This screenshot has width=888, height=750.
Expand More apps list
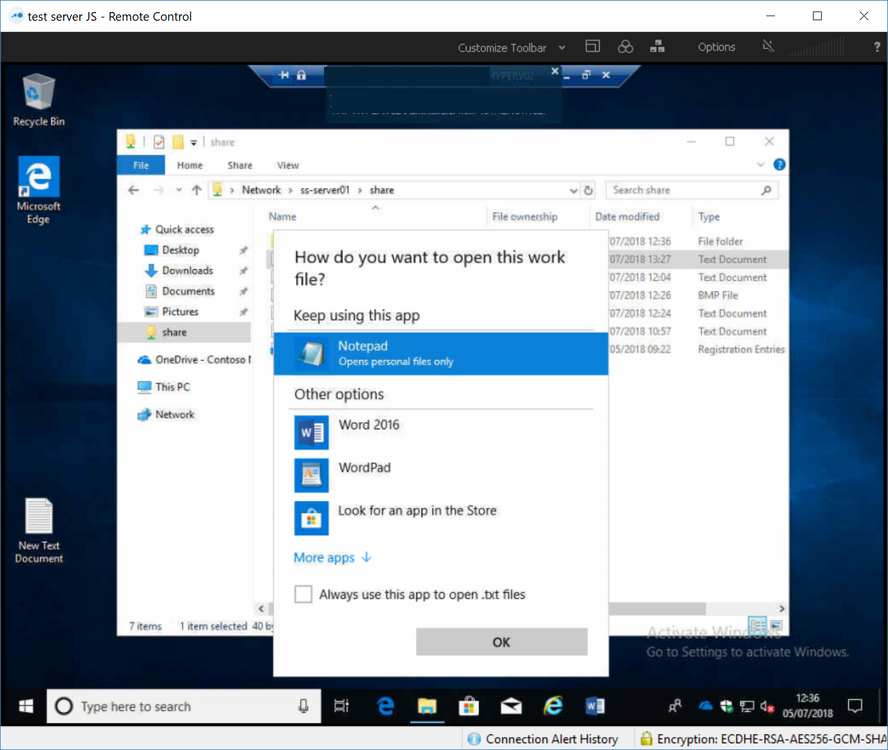pos(332,557)
